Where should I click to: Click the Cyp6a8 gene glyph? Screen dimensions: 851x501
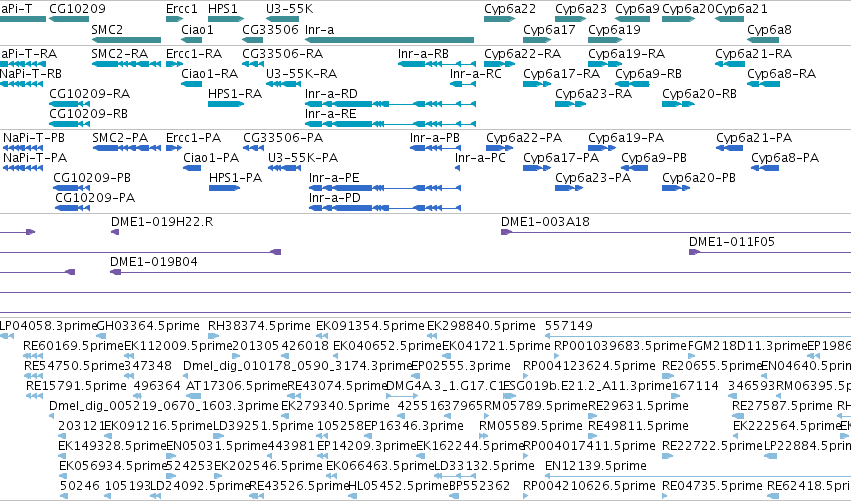coord(764,40)
